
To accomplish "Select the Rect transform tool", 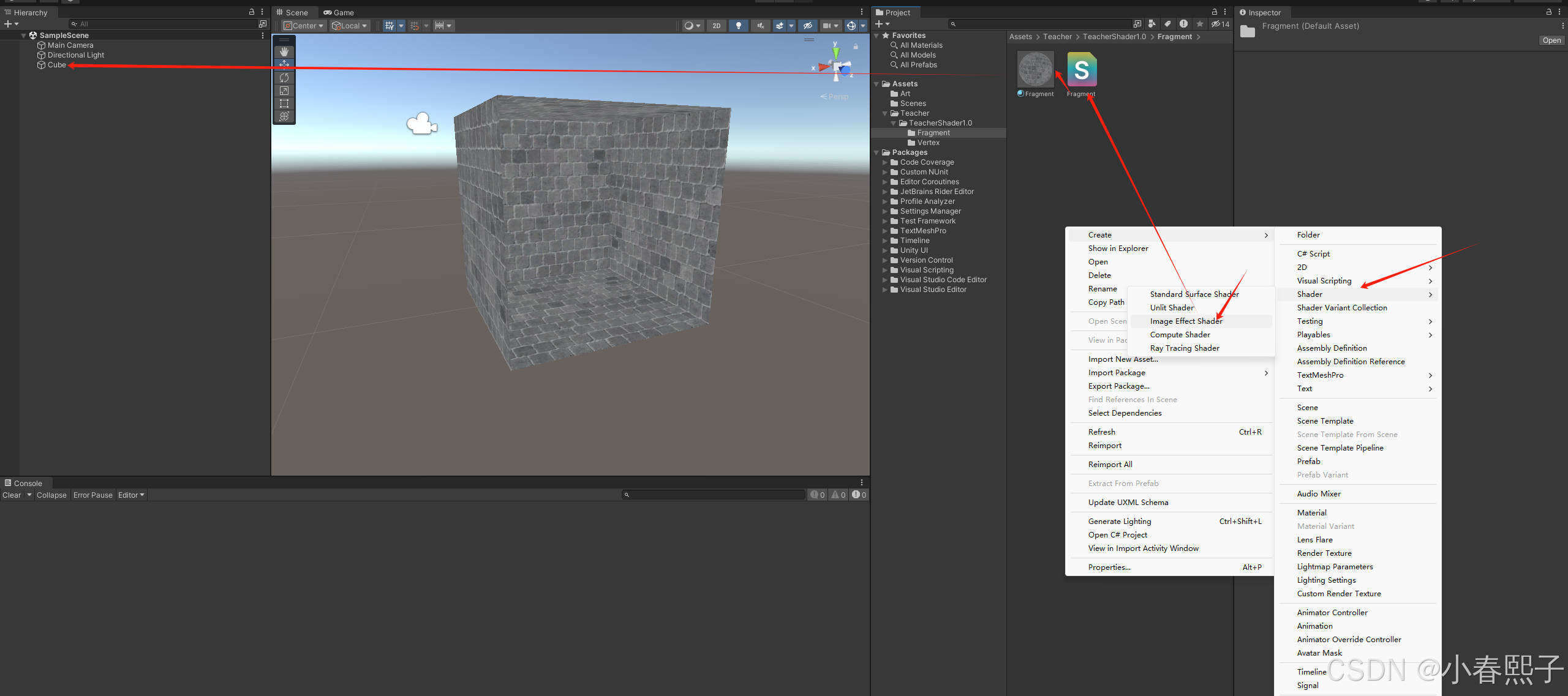I will tap(284, 103).
